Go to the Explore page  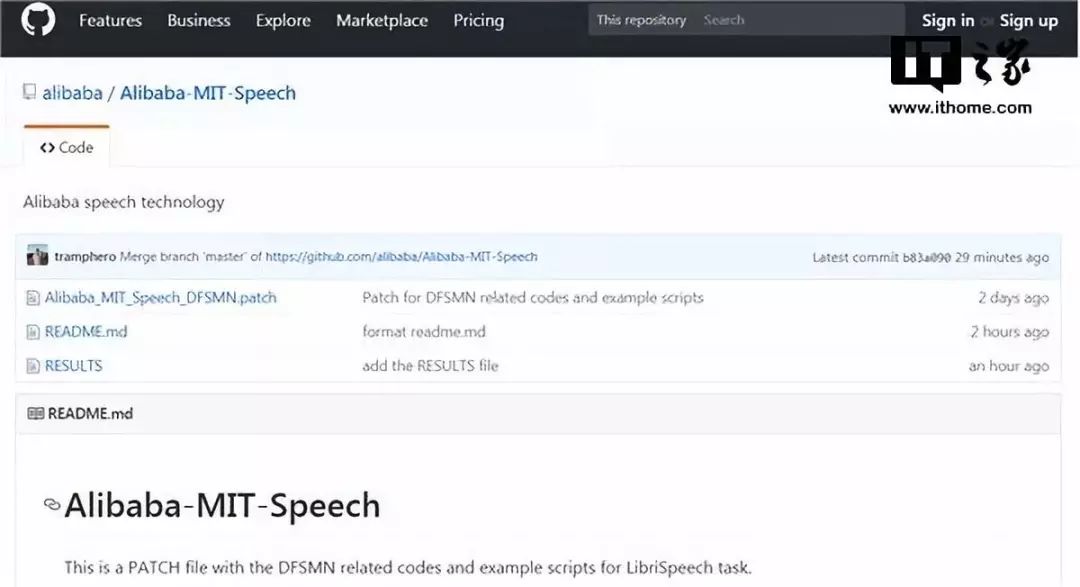point(283,21)
